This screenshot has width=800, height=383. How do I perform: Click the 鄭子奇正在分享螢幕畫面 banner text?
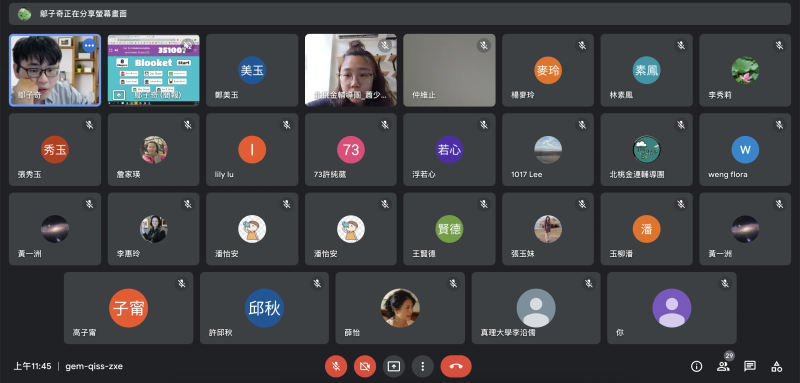(x=83, y=14)
